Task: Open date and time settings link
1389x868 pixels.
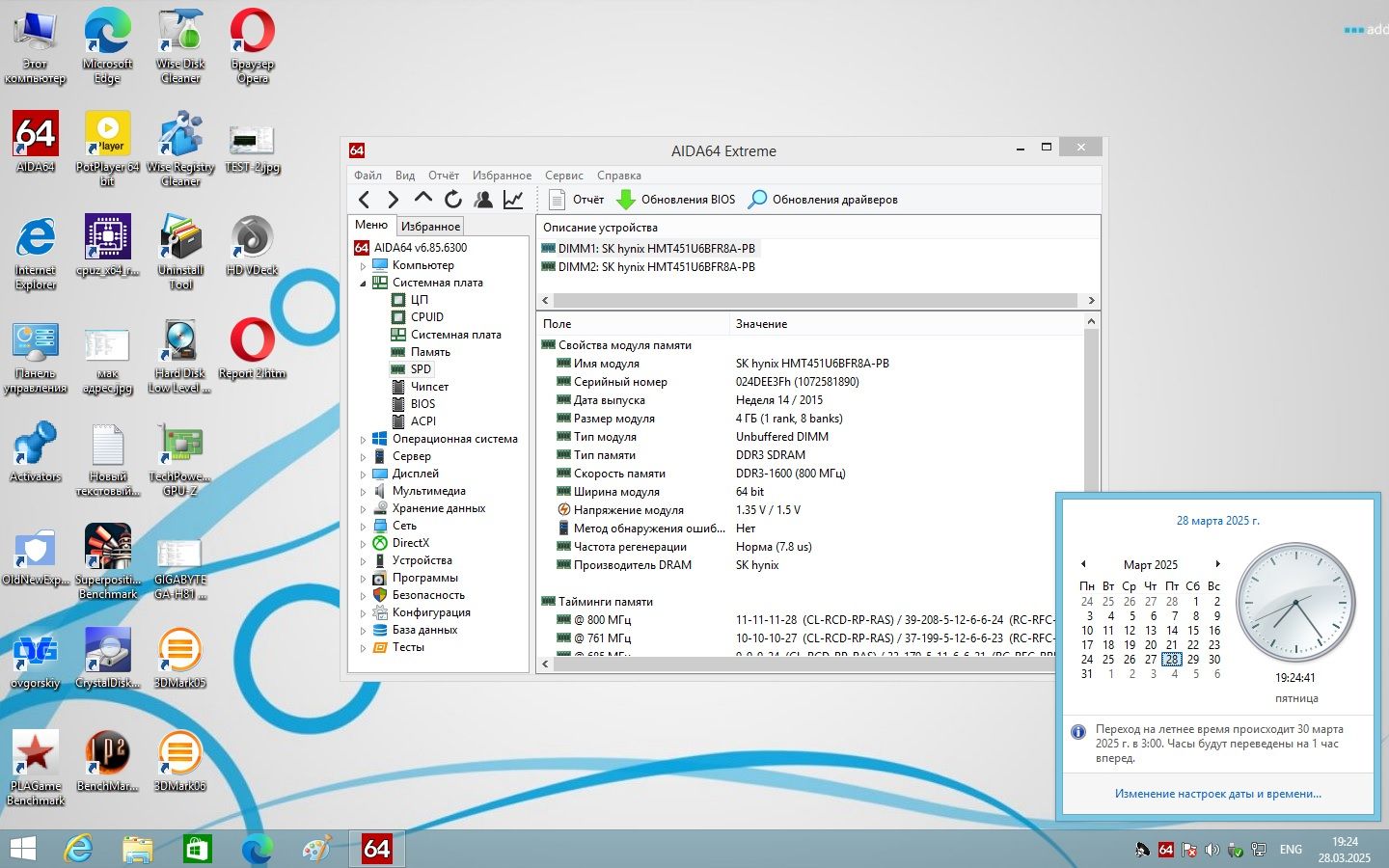Action: pyautogui.click(x=1217, y=794)
